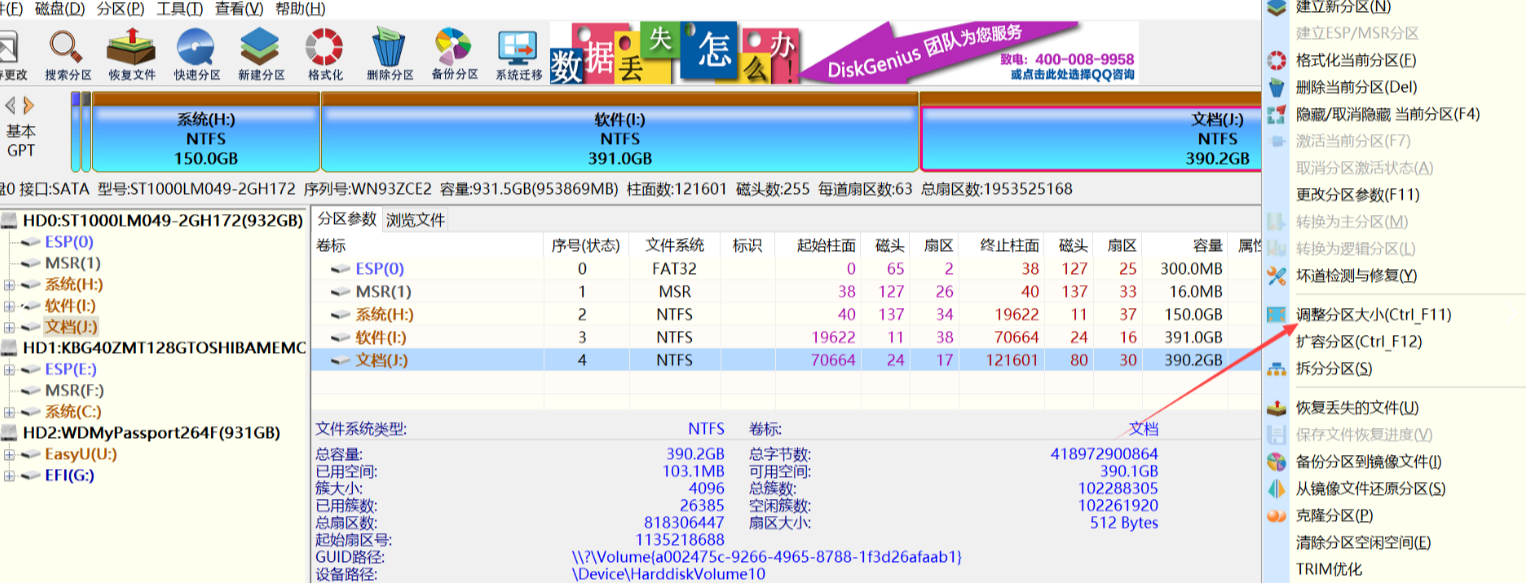Click the 从镜像文件还原分区 icon
Screen dimensions: 1526x583
click(x=1276, y=489)
